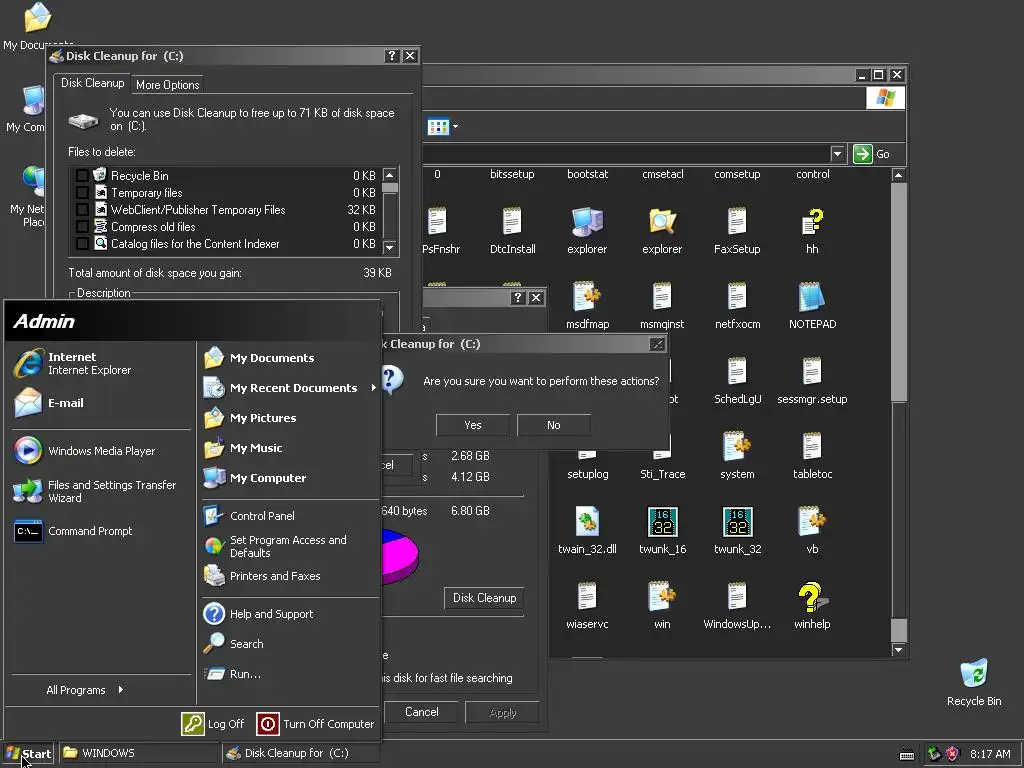Click scroll down arrow in Files to delete list
Screen dimensions: 1024x768
tap(390, 248)
